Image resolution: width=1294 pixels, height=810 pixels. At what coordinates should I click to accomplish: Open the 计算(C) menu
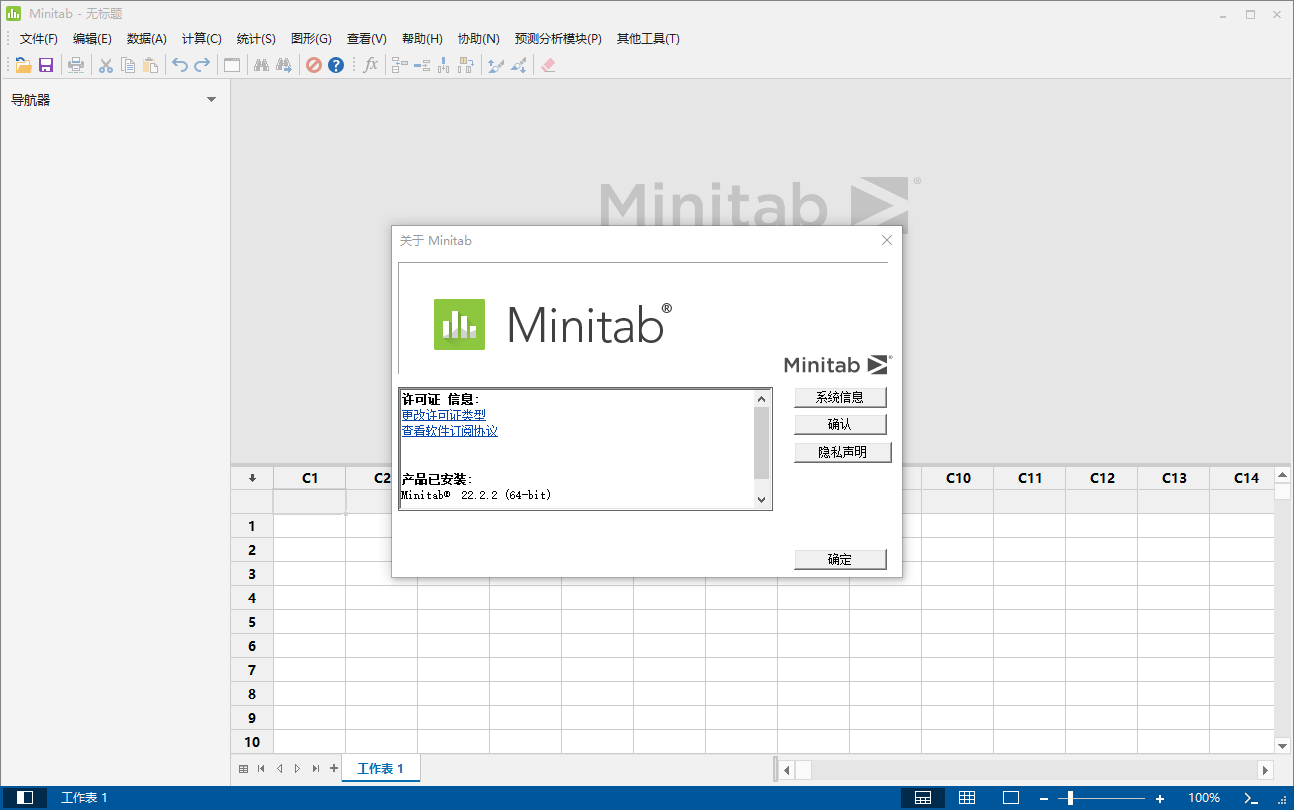pos(202,39)
